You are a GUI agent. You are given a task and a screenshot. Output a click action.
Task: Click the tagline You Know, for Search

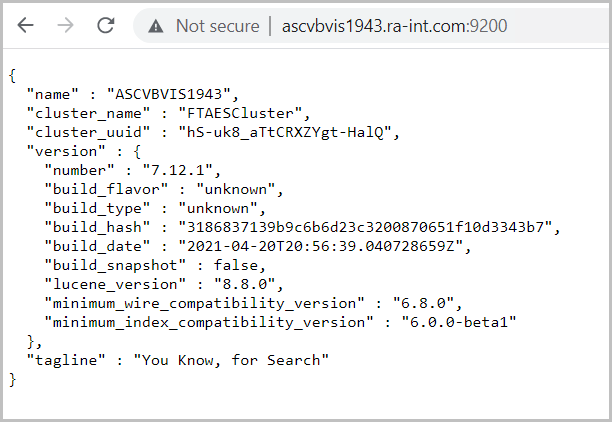[x=231, y=360]
